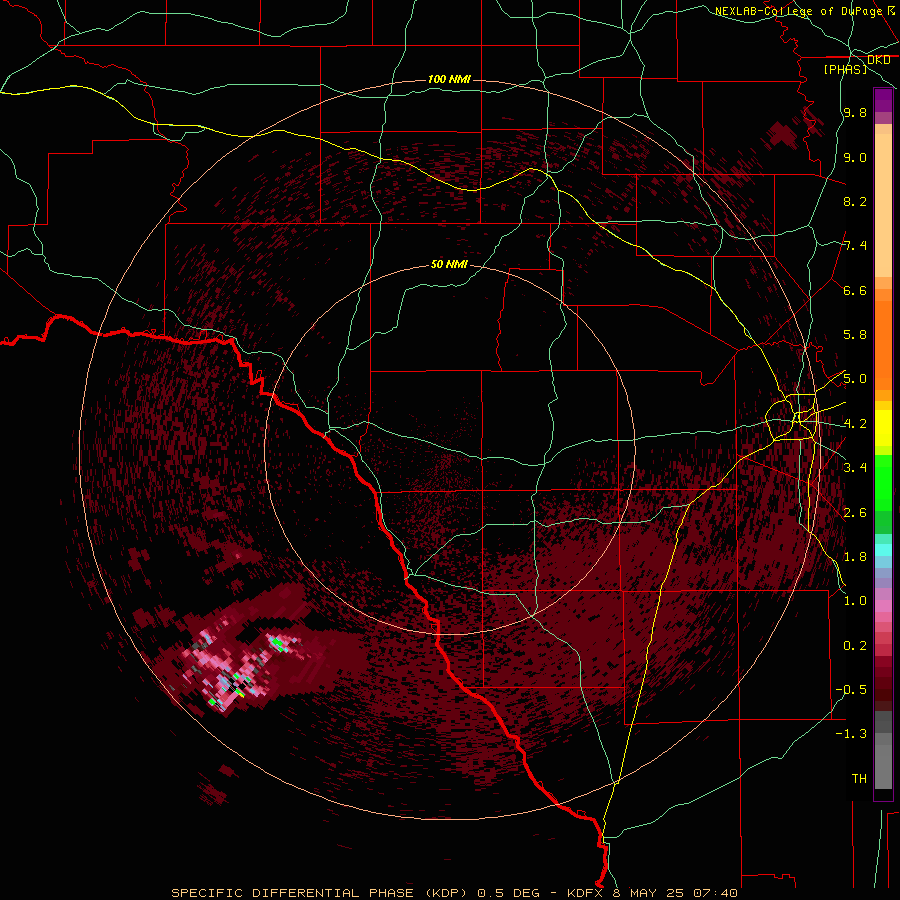Click the 6.6 value on the color scale
This screenshot has height=900, width=900.
pyautogui.click(x=855, y=290)
